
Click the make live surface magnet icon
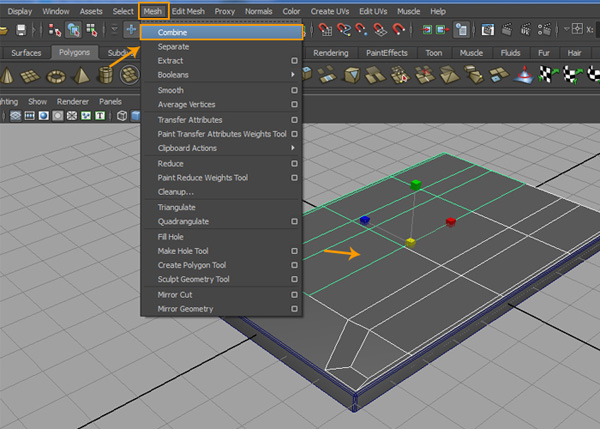tap(398, 29)
